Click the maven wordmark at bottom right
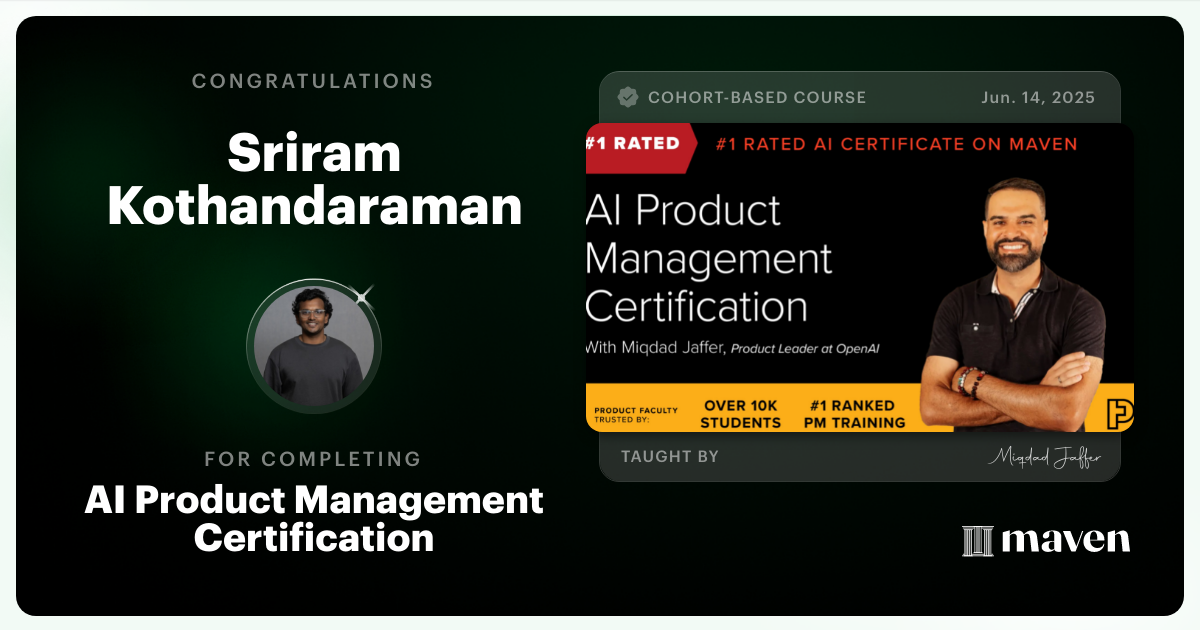Viewport: 1200px width, 630px height. 1064,541
